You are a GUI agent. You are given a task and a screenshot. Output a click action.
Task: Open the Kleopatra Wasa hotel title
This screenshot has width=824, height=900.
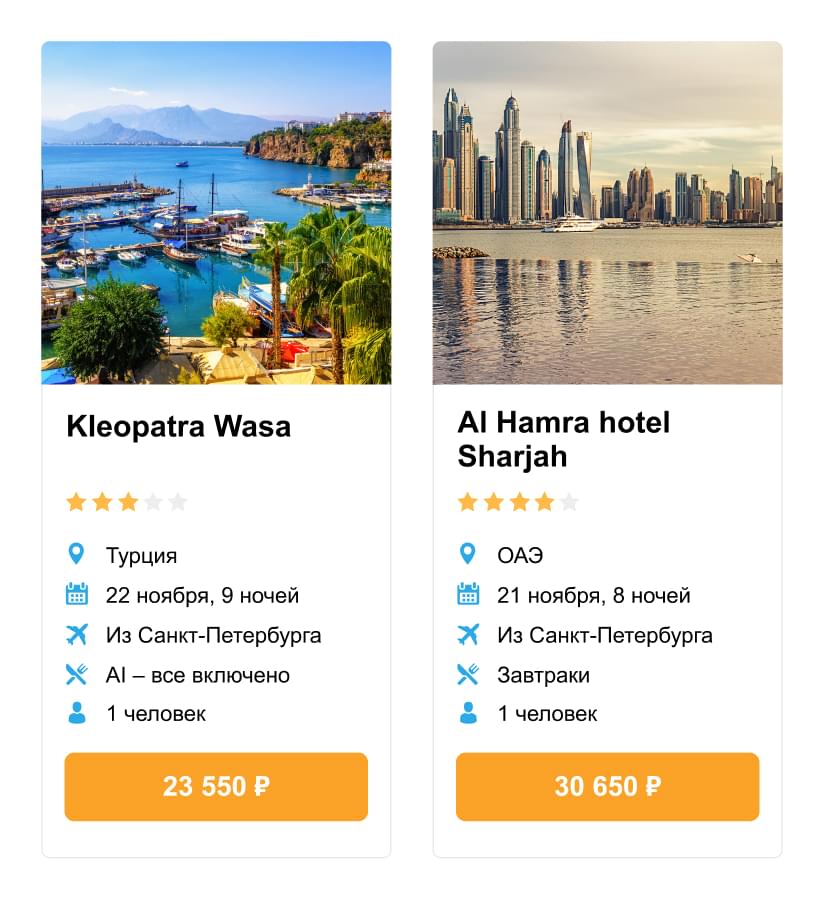(178, 426)
